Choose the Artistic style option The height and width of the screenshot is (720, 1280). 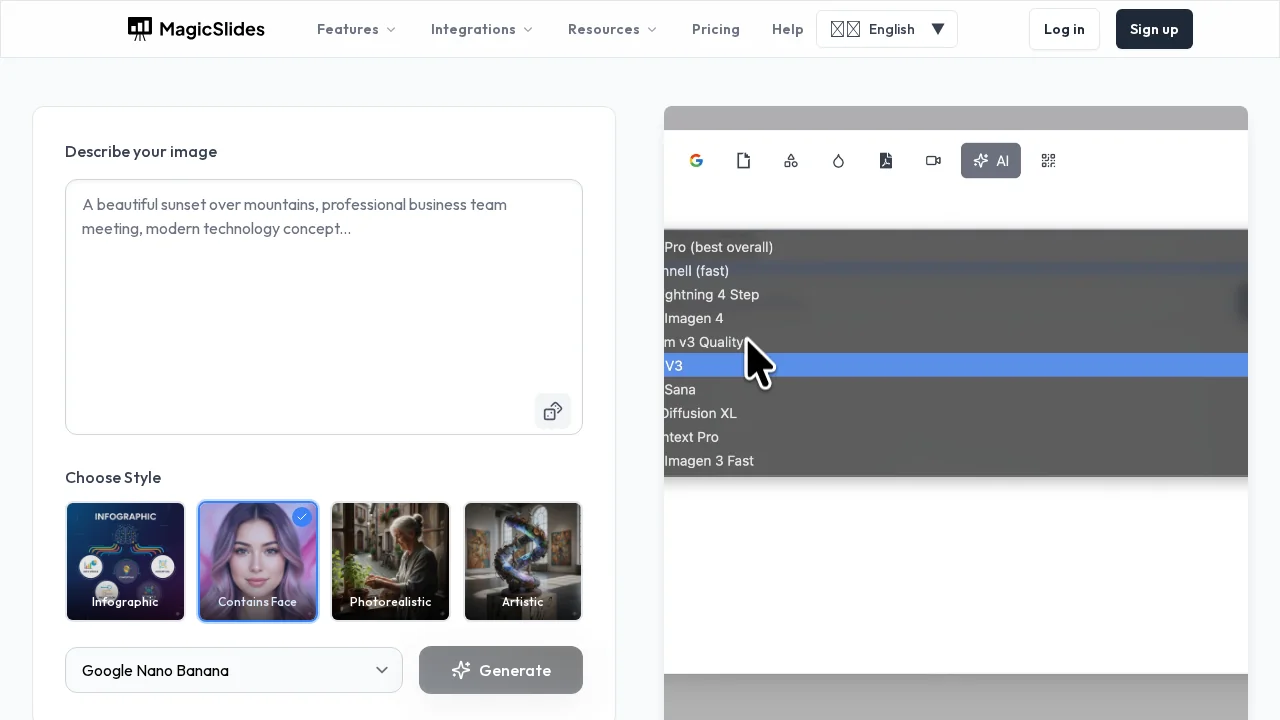tap(523, 561)
